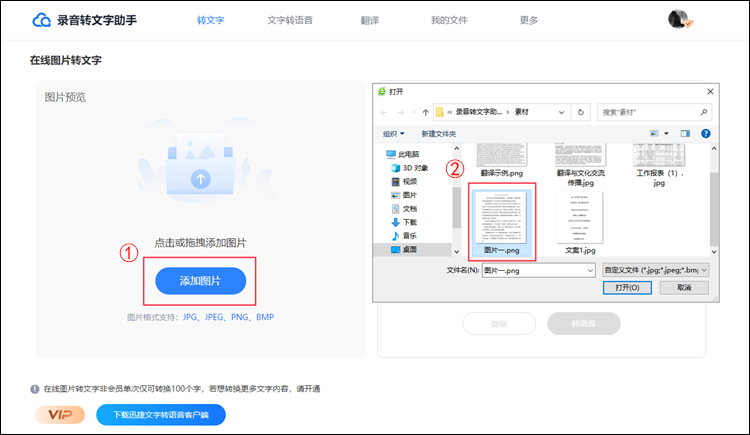The image size is (750, 435).
Task: Click the info icon beside 100-character notice
Action: (x=34, y=389)
